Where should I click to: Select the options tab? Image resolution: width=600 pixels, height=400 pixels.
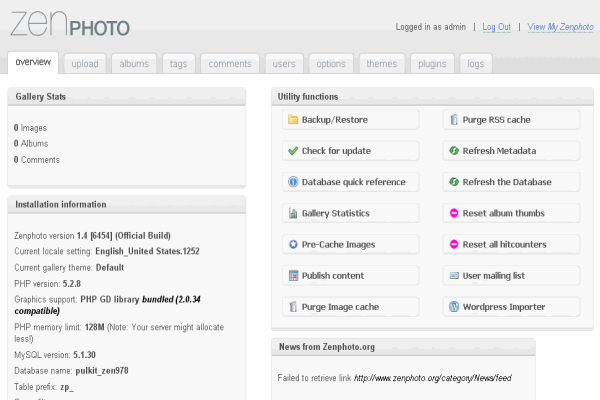[x=331, y=64]
